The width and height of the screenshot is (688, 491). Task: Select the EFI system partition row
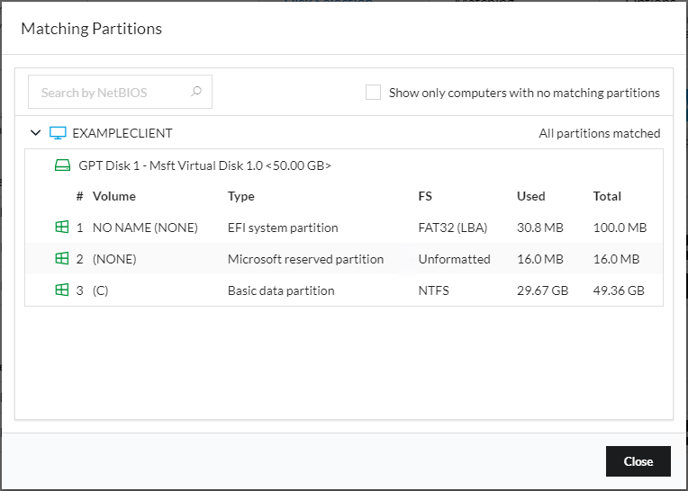(344, 227)
